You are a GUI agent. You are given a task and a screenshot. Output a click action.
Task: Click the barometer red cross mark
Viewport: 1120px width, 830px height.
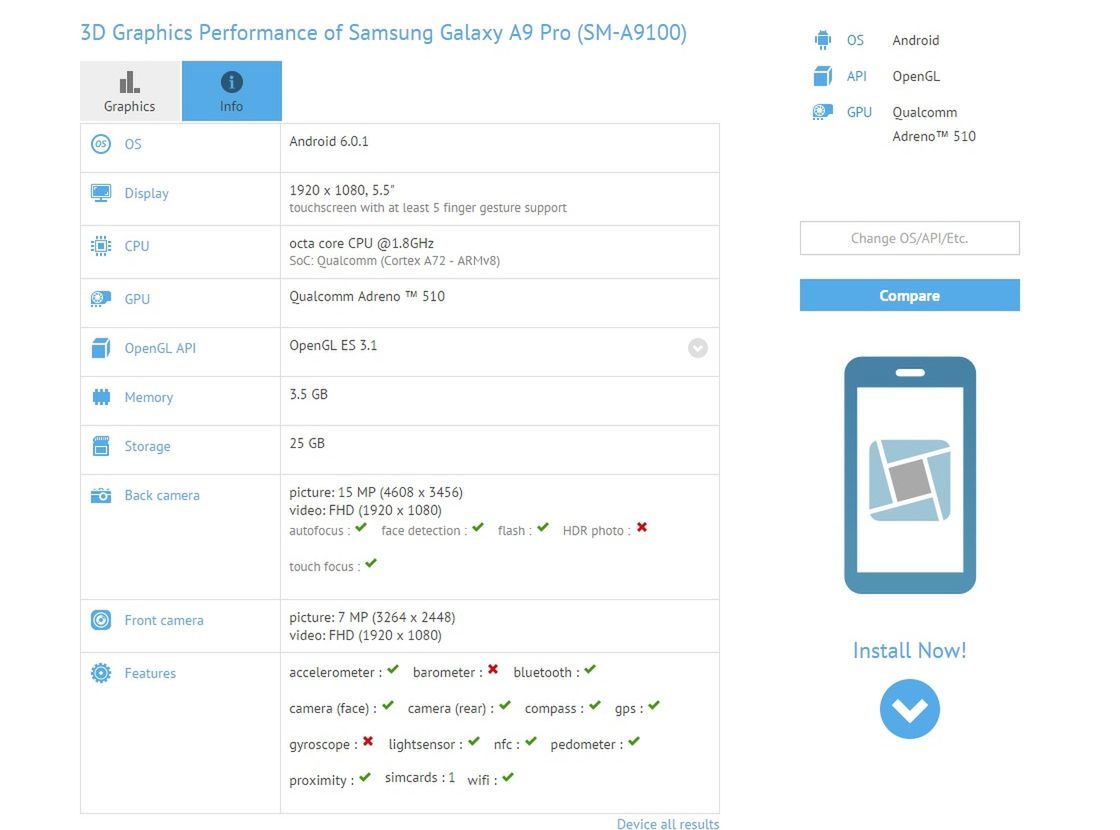pos(492,669)
